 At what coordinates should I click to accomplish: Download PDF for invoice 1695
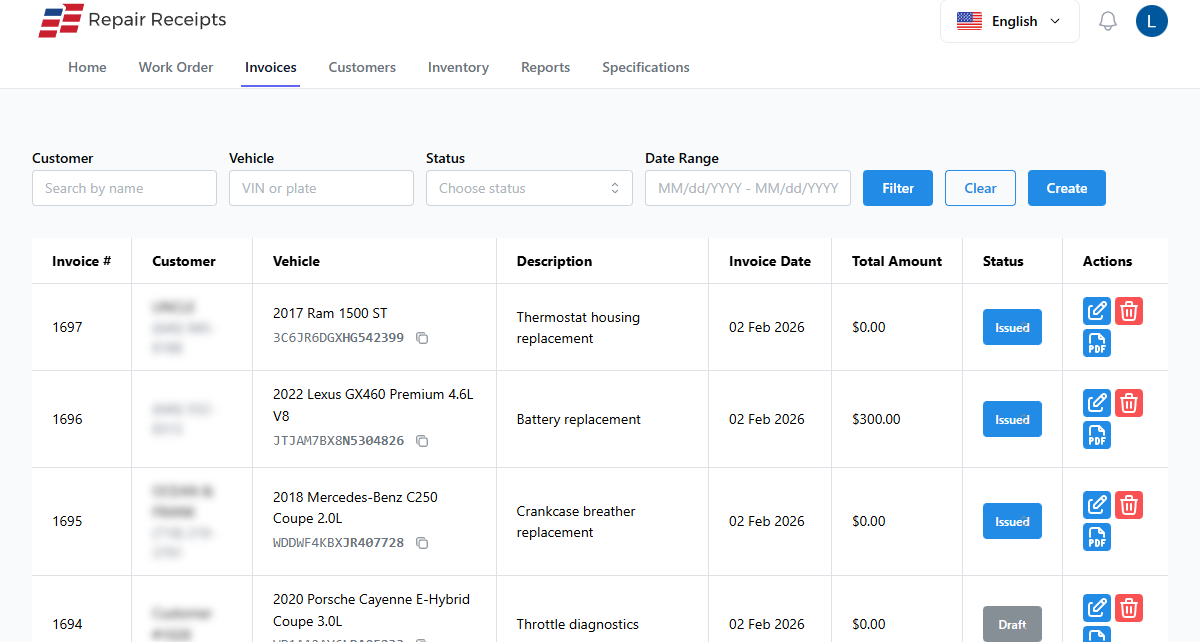pos(1097,537)
